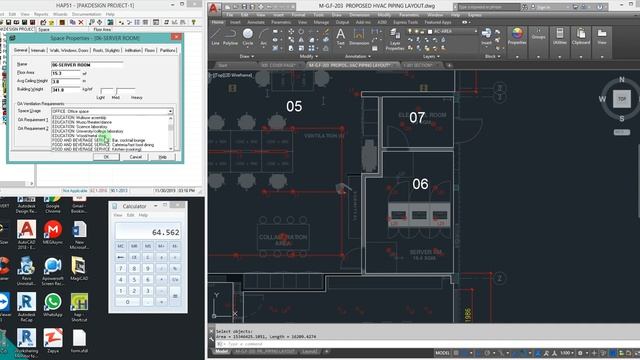Select the Arc tool in AutoCAD
This screenshot has width=640, height=360.
click(x=264, y=36)
